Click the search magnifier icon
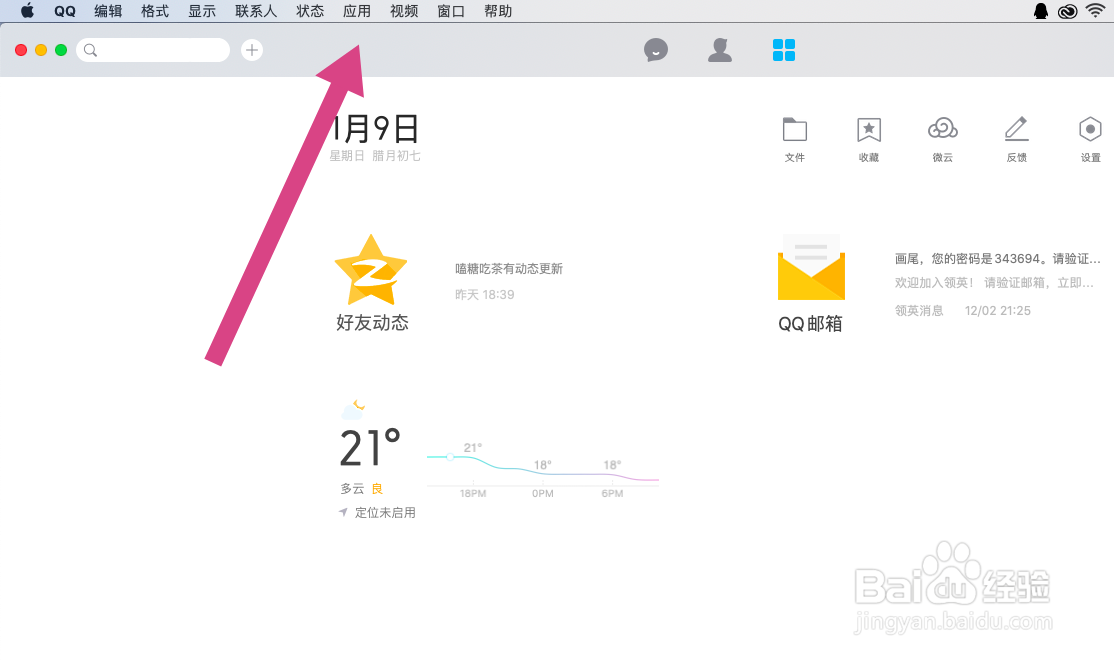The image size is (1114, 660). coord(90,50)
